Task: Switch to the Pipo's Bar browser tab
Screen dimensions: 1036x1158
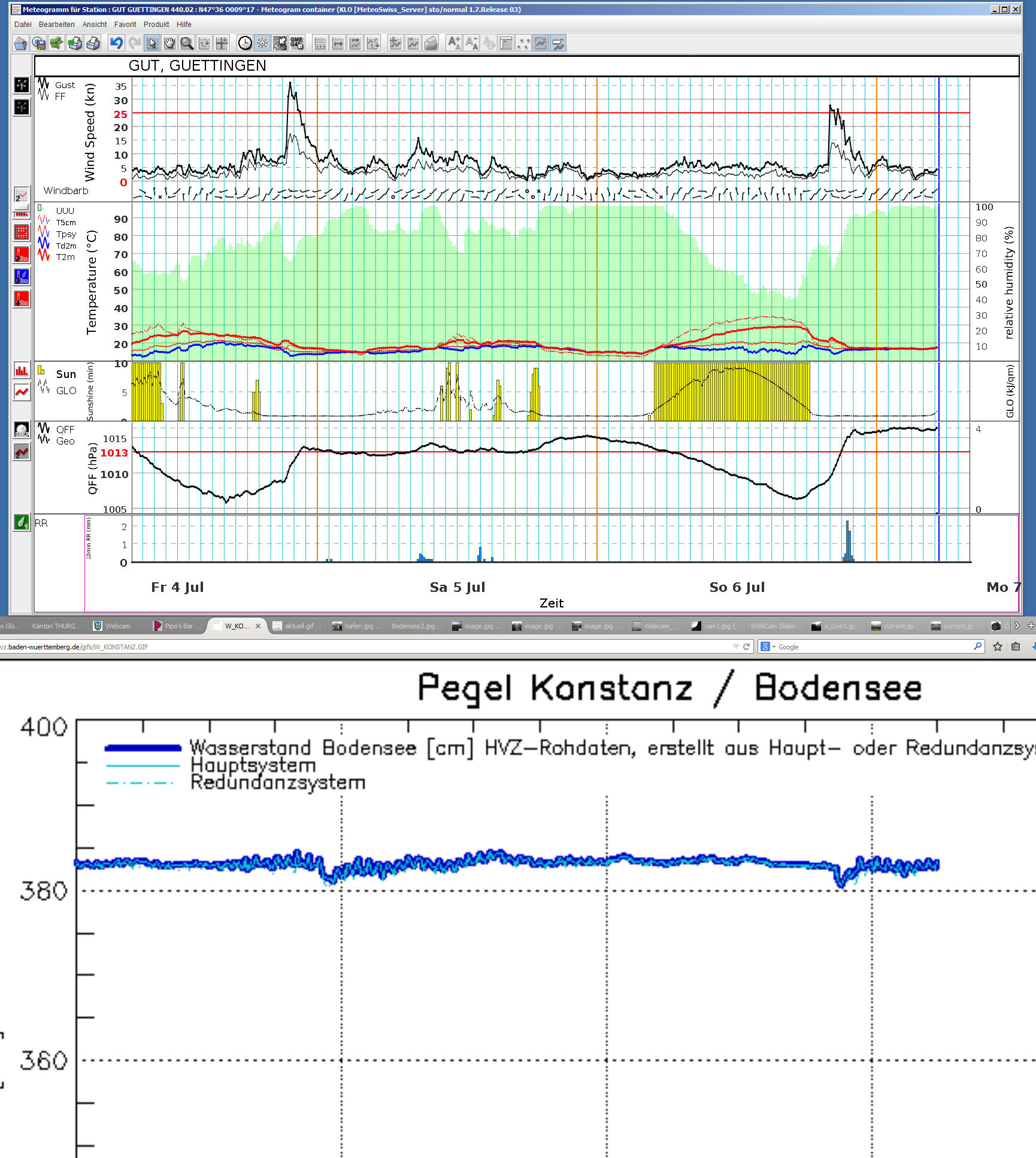Action: 177,626
